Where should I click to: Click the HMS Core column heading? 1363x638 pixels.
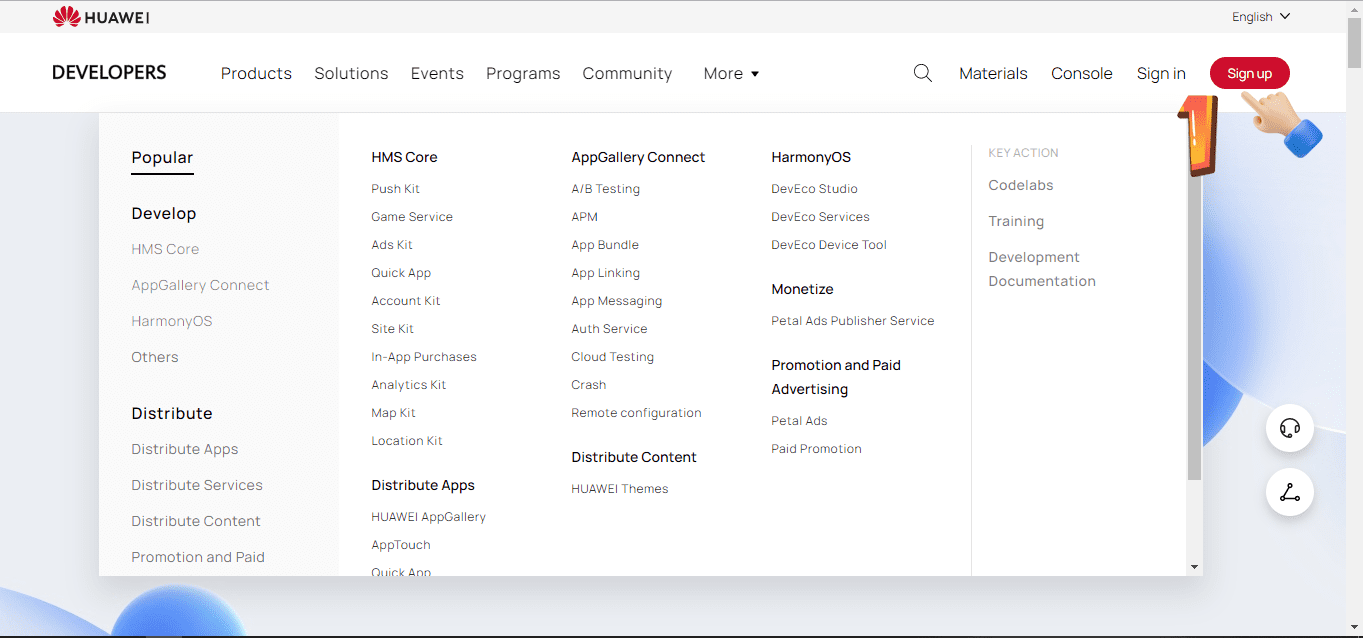pos(404,157)
